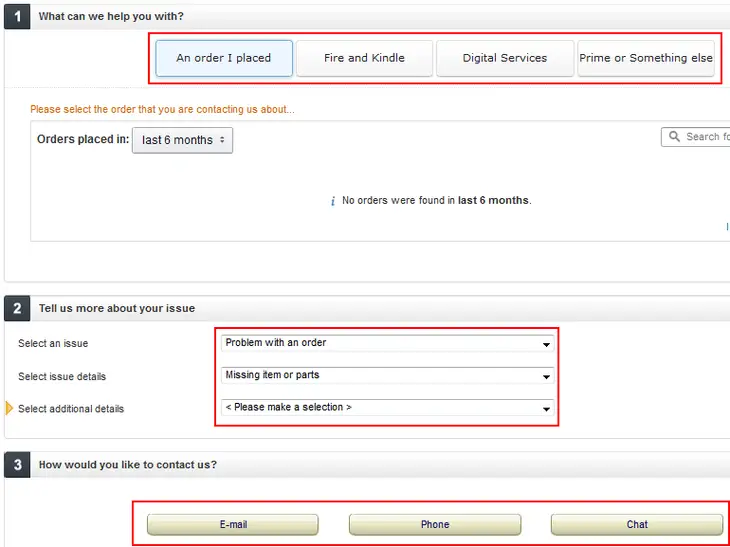Open the "last 6 months" orders dropdown
This screenshot has height=547, width=730.
[182, 140]
